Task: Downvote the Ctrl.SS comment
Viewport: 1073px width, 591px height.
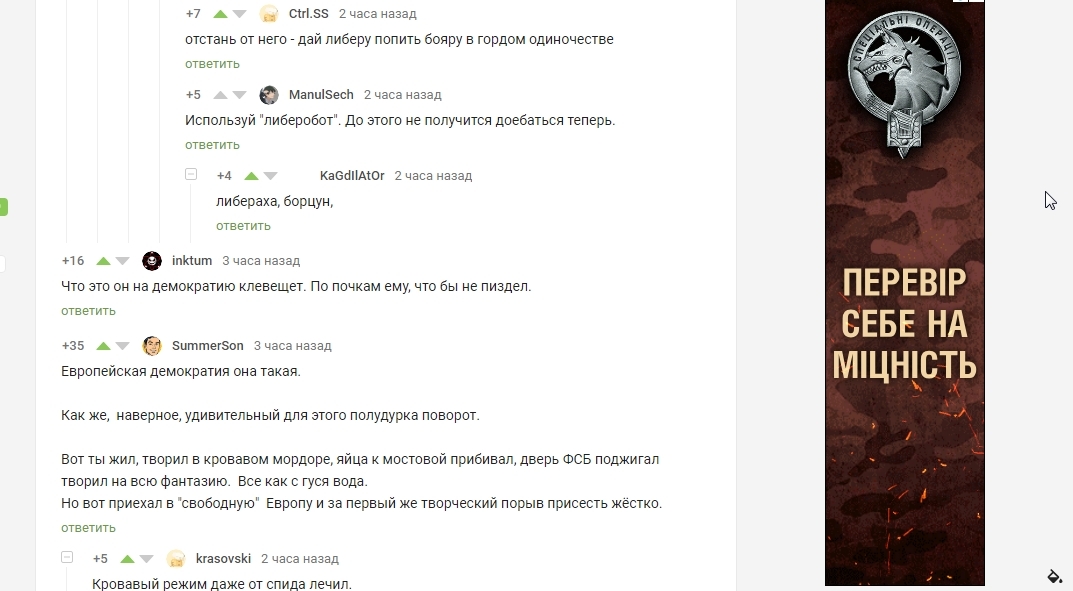Action: point(240,14)
